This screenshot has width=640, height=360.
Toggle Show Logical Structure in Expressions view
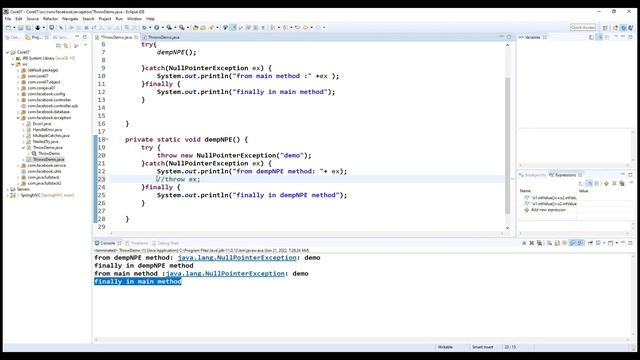589,183
